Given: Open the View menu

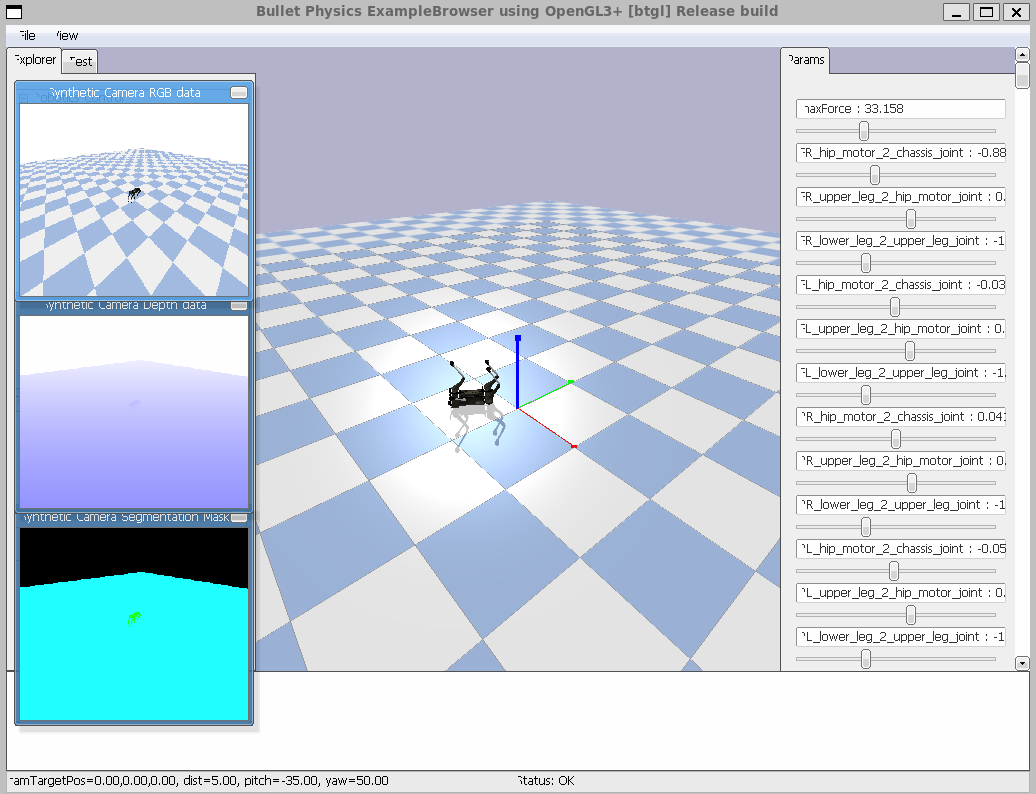Looking at the screenshot, I should [x=67, y=36].
